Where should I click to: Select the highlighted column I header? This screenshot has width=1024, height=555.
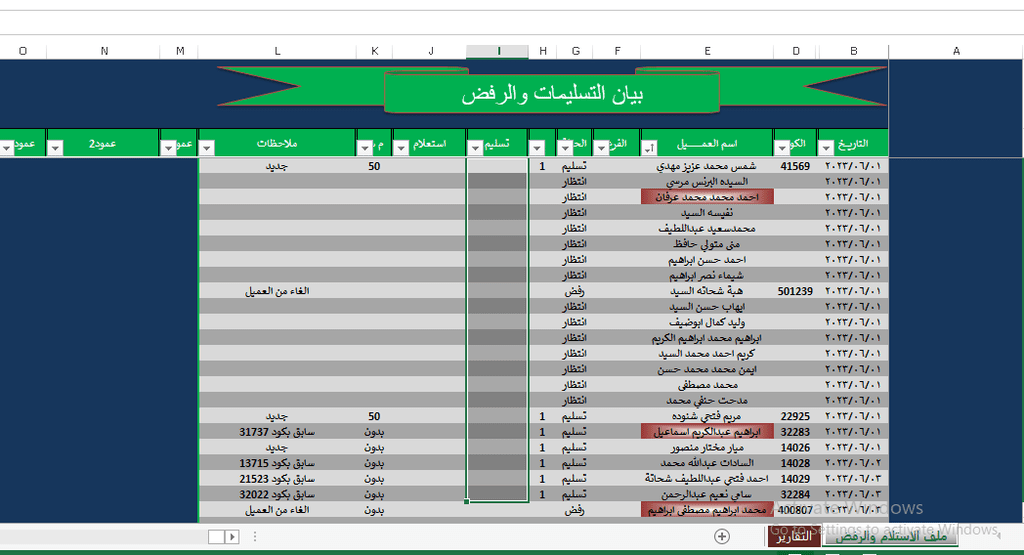coord(498,51)
